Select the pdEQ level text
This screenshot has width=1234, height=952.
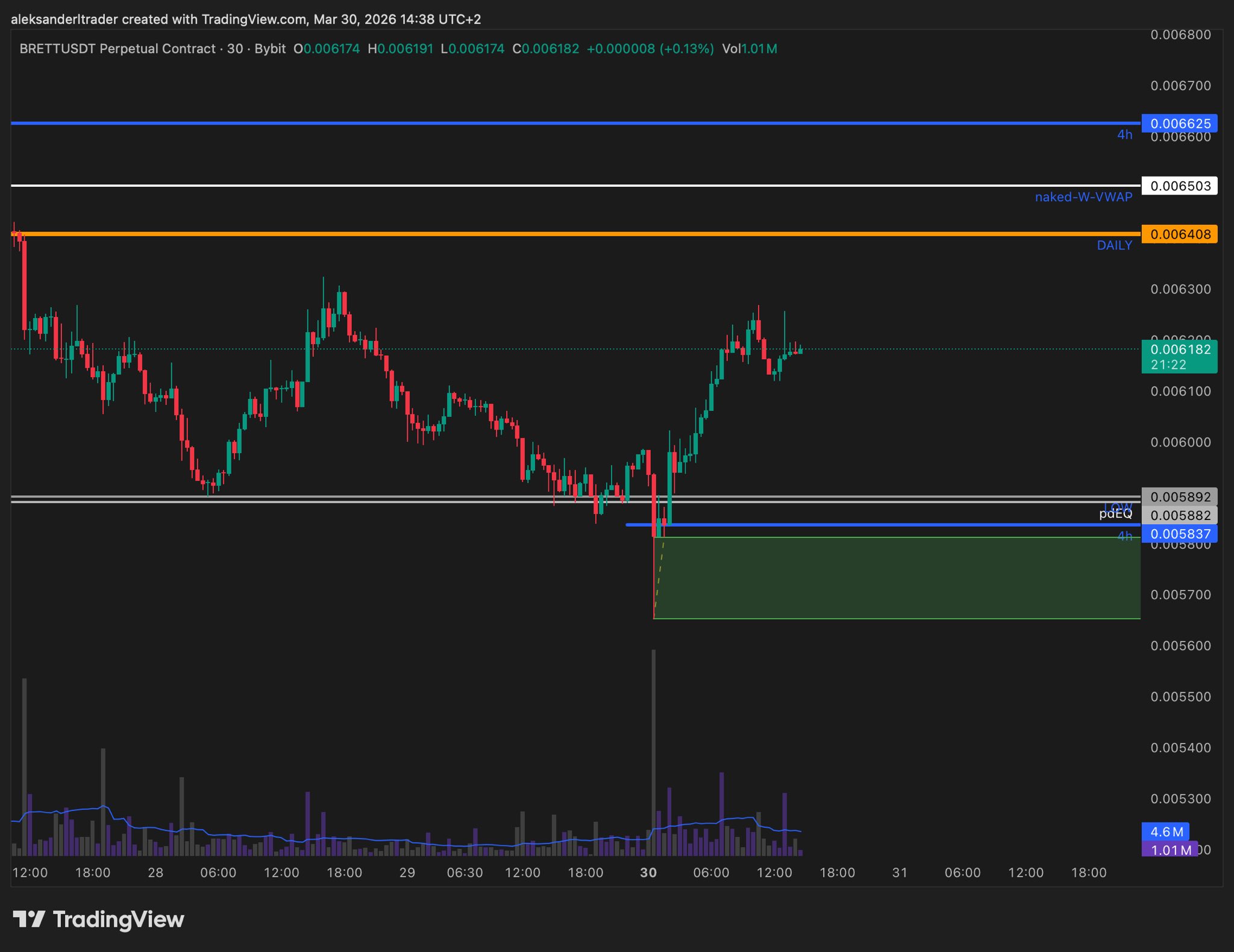(1115, 514)
